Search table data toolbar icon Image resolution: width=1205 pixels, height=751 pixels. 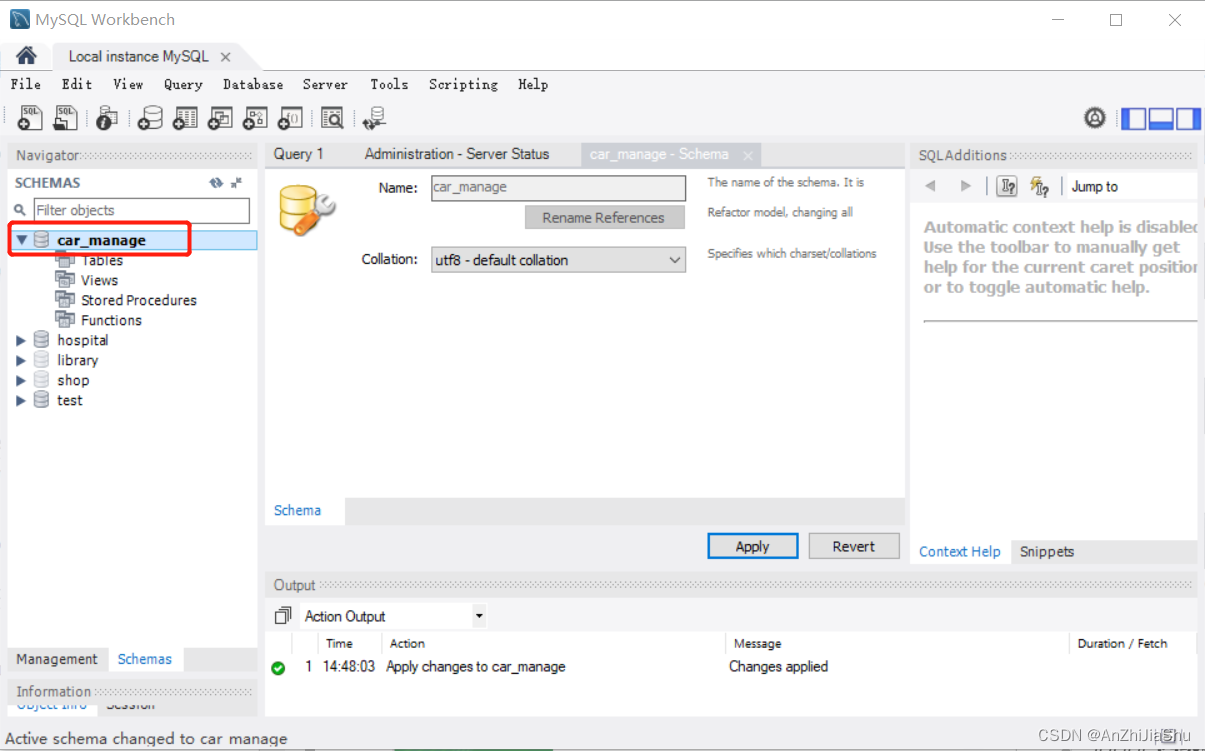(332, 118)
